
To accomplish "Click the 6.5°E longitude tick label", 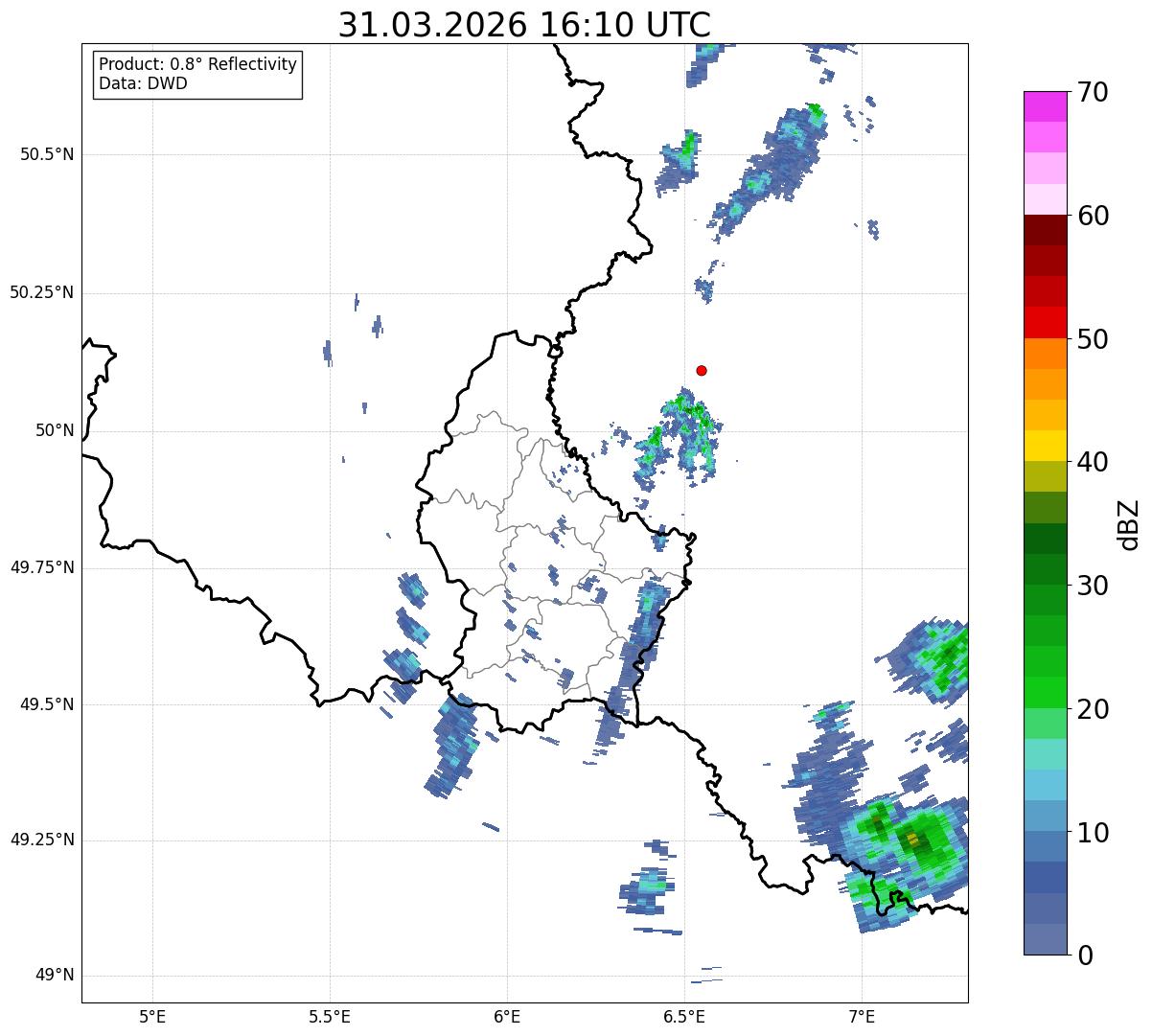I will 684,1017.
